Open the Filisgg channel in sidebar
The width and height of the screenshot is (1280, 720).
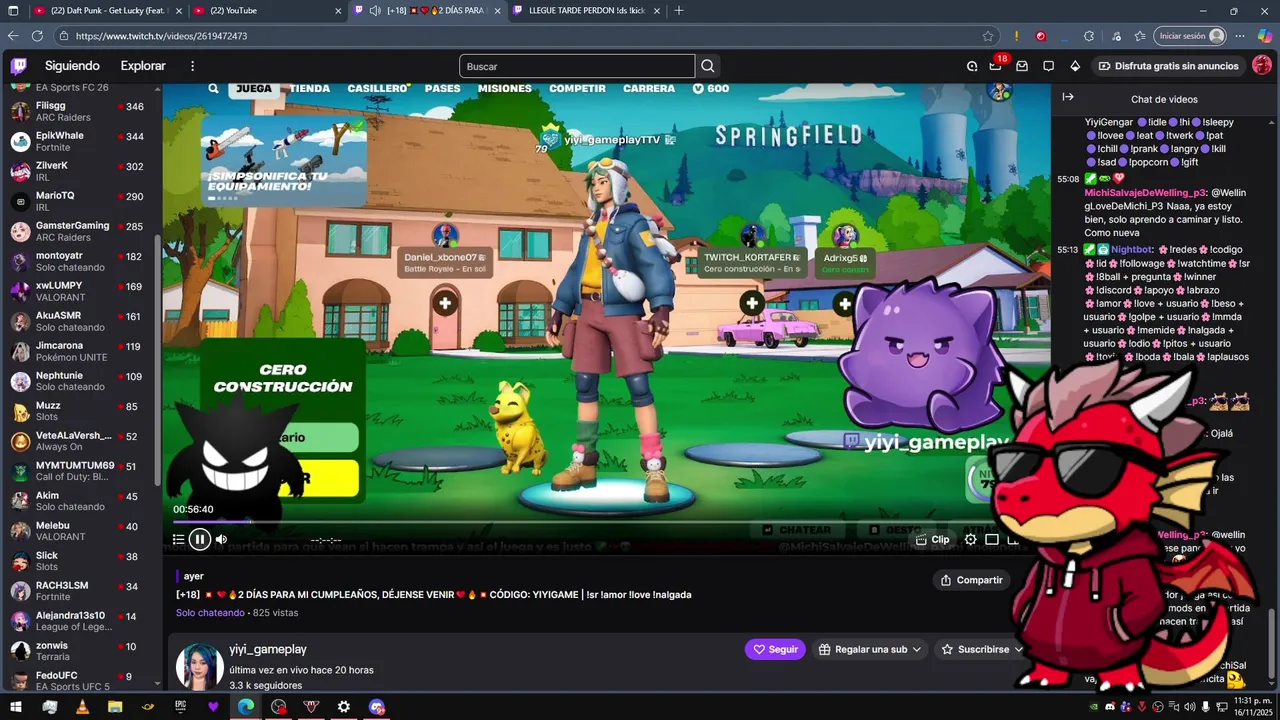pyautogui.click(x=80, y=111)
